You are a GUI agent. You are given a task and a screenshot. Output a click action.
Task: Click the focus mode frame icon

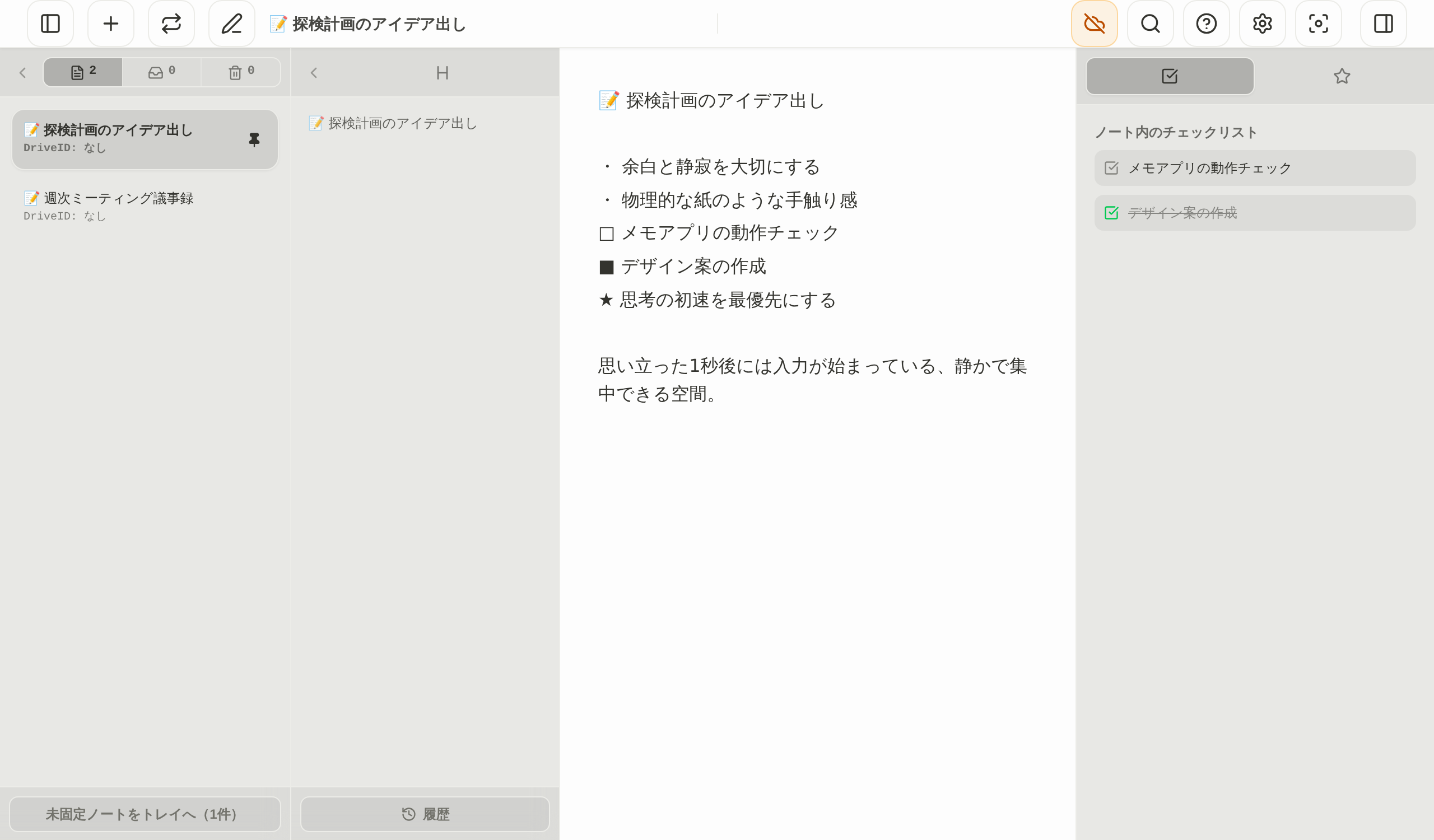tap(1318, 24)
